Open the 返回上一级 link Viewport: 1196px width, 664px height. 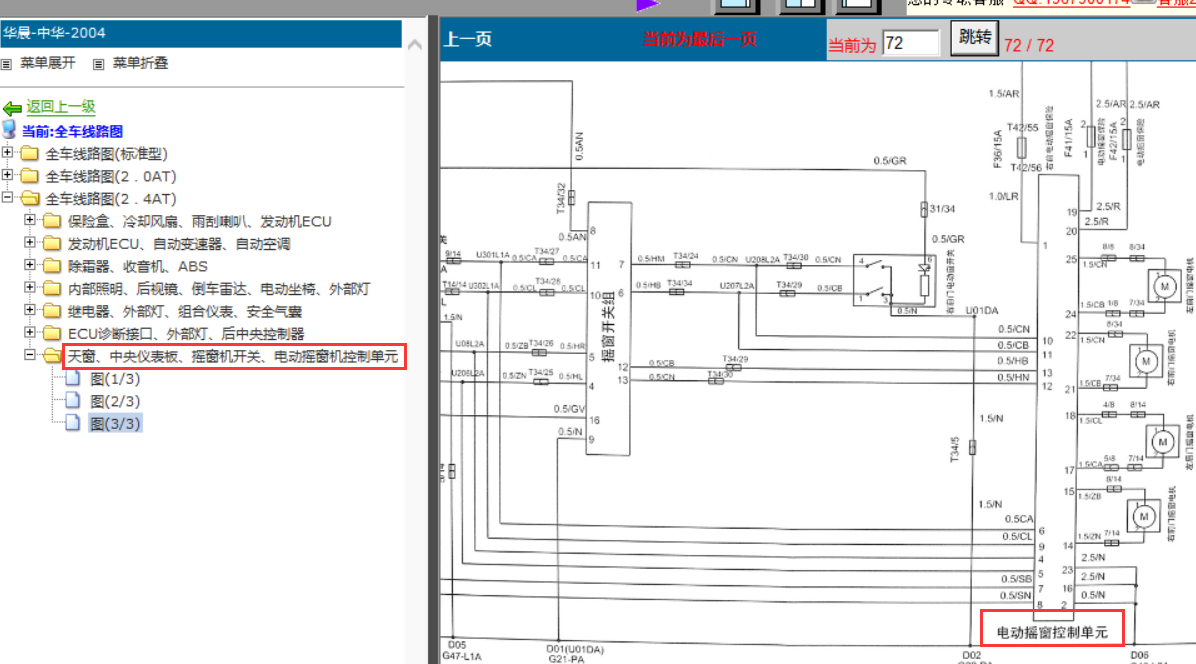click(61, 107)
